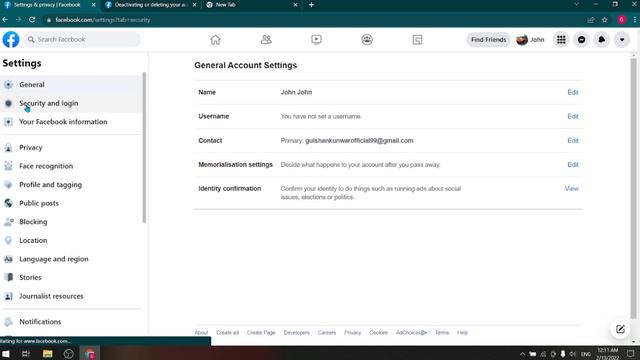This screenshot has height=360, width=640.
Task: Open a new browser tab with plus
Action: (x=311, y=5)
